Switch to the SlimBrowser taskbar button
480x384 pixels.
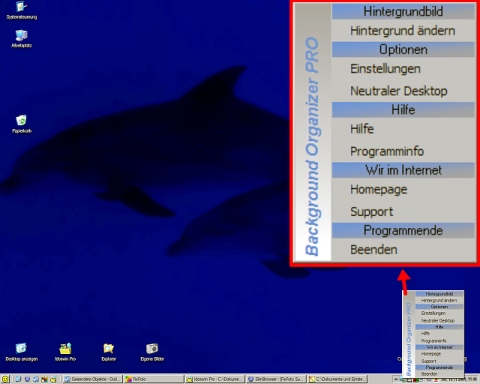[x=276, y=379]
